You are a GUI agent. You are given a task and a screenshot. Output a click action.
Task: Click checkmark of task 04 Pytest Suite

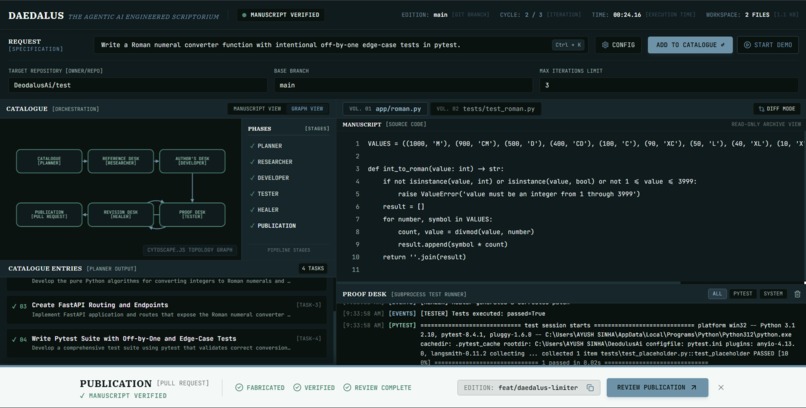(14, 339)
